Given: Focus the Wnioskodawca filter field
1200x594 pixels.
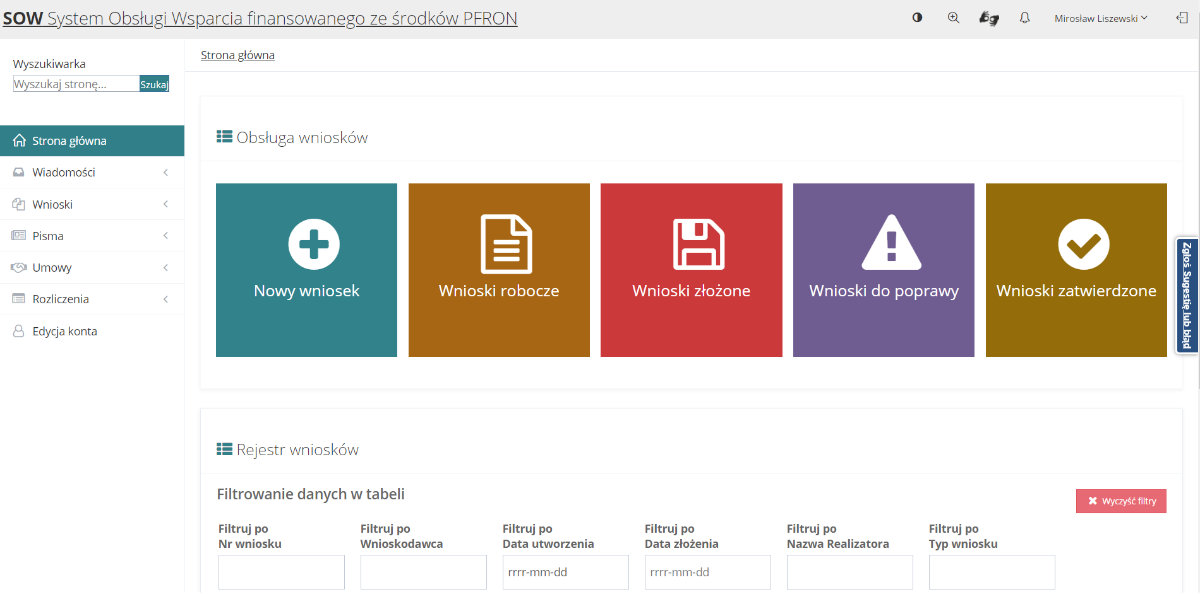Looking at the screenshot, I should pyautogui.click(x=423, y=572).
